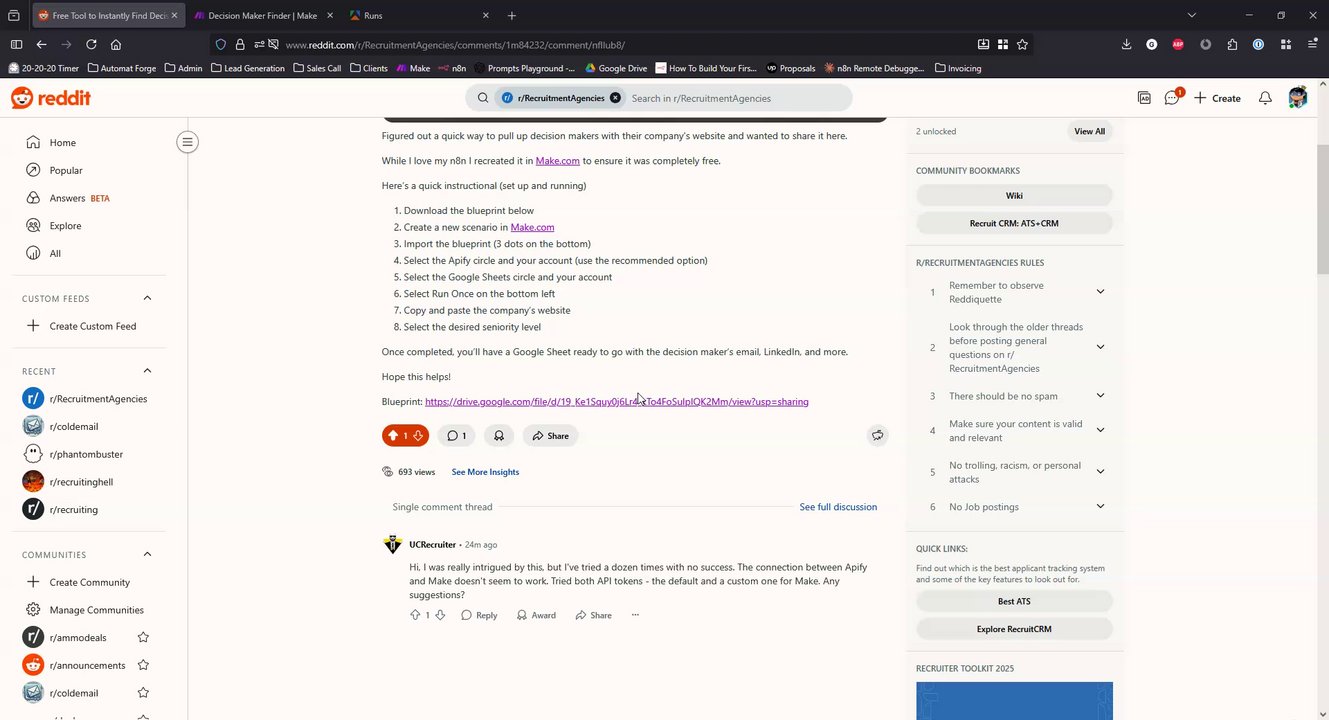Expand rule 1 Remember to observe Reddiquette
This screenshot has width=1329, height=720.
click(1100, 292)
